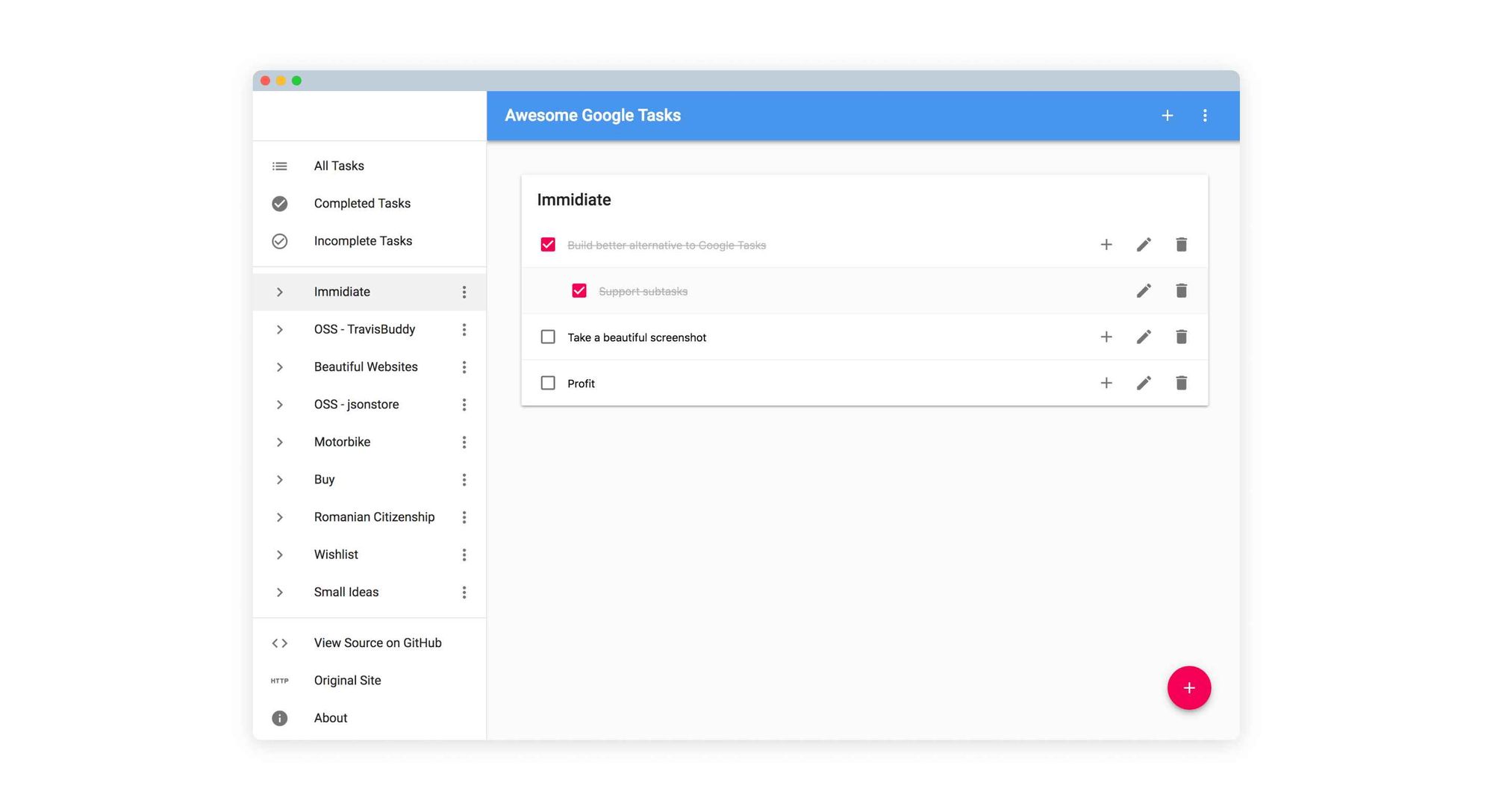Click the edit pencil icon for Profit task
This screenshot has height=812, width=1493.
click(x=1144, y=383)
